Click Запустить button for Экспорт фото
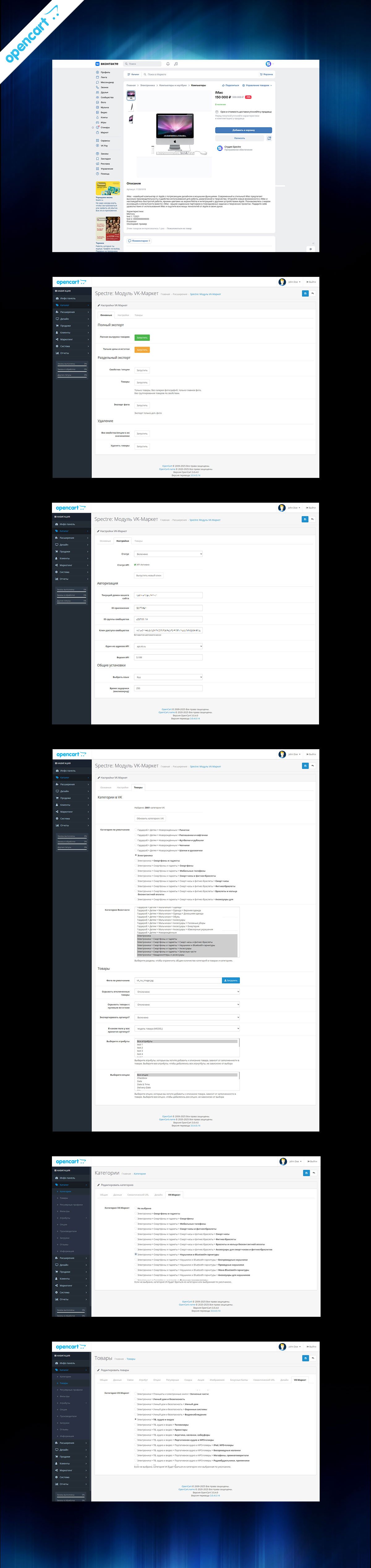The width and height of the screenshot is (371, 1568). [x=142, y=405]
